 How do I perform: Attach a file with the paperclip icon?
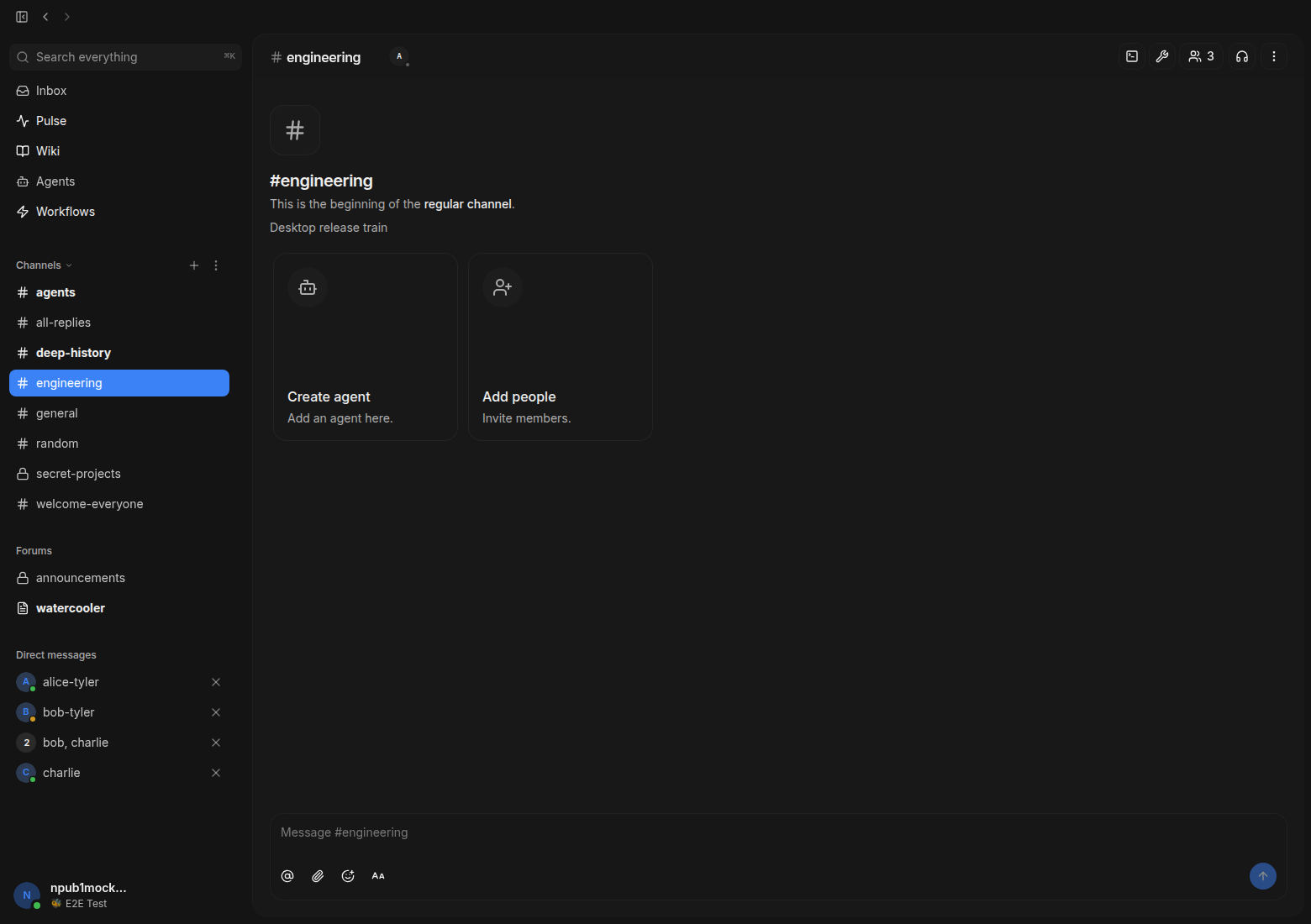coord(318,876)
